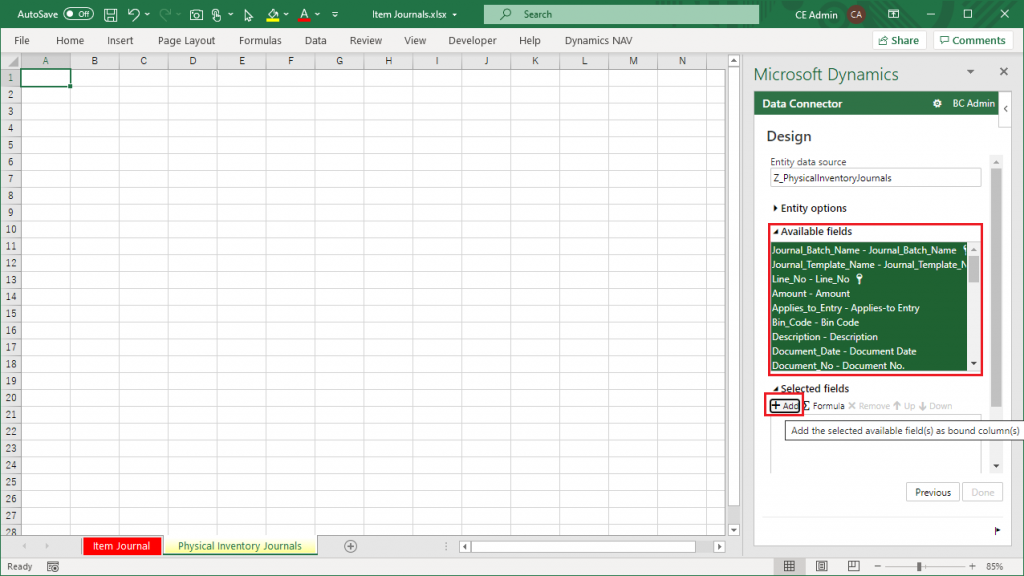Open the Review tab
This screenshot has width=1024, height=576.
[366, 40]
